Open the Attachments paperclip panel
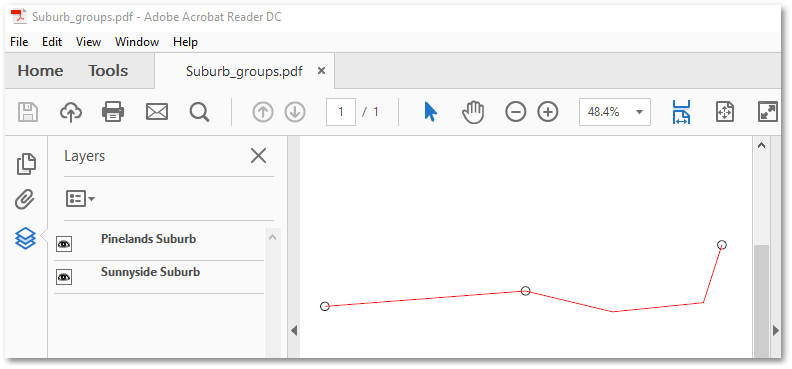Viewport: 792px width, 369px height. tap(25, 200)
